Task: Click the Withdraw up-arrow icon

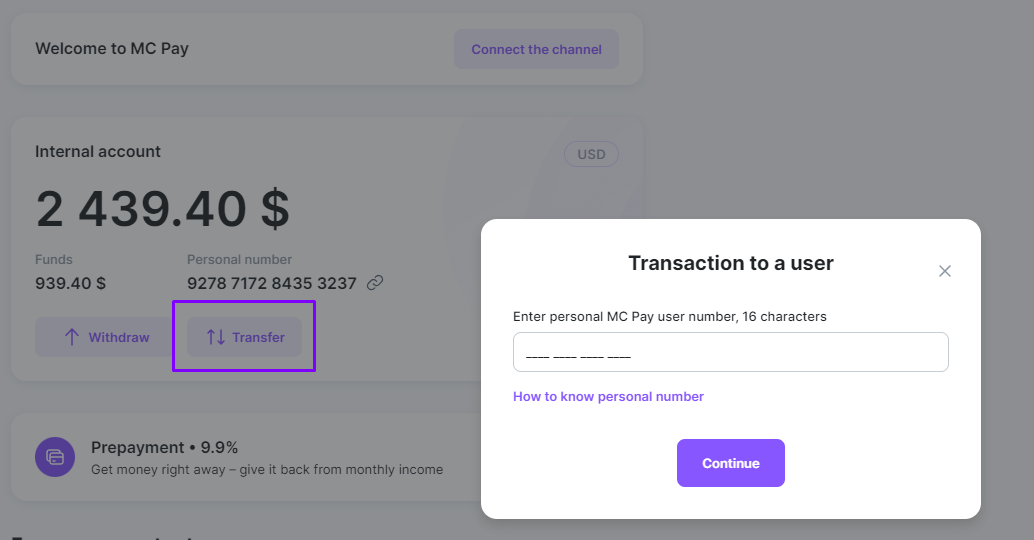Action: (72, 337)
